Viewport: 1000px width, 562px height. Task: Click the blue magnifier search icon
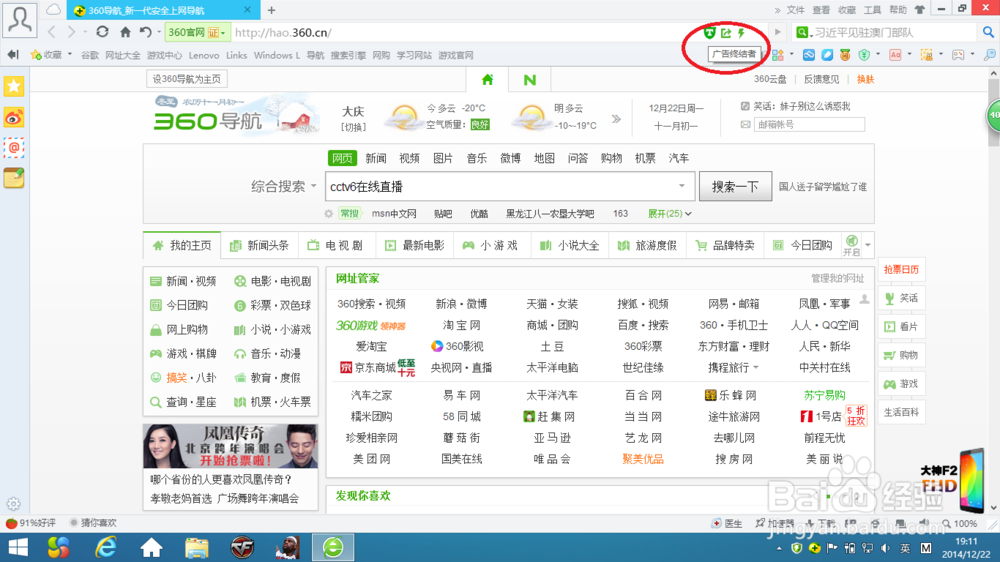click(x=988, y=32)
